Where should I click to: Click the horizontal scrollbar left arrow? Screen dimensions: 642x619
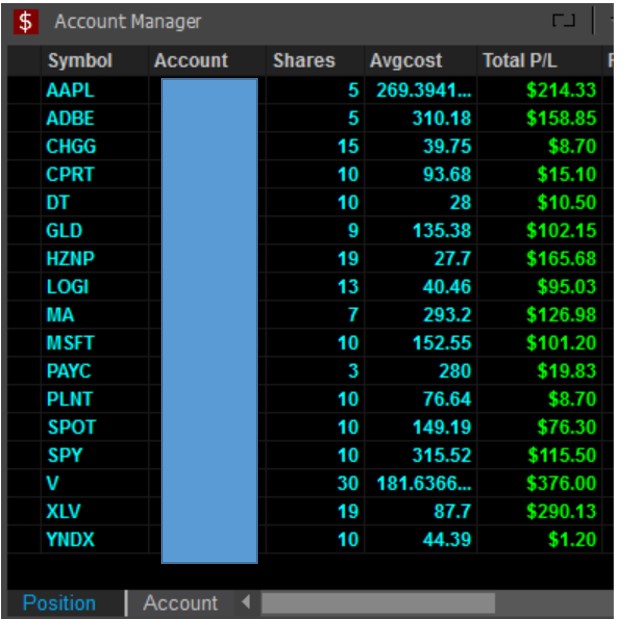click(244, 603)
